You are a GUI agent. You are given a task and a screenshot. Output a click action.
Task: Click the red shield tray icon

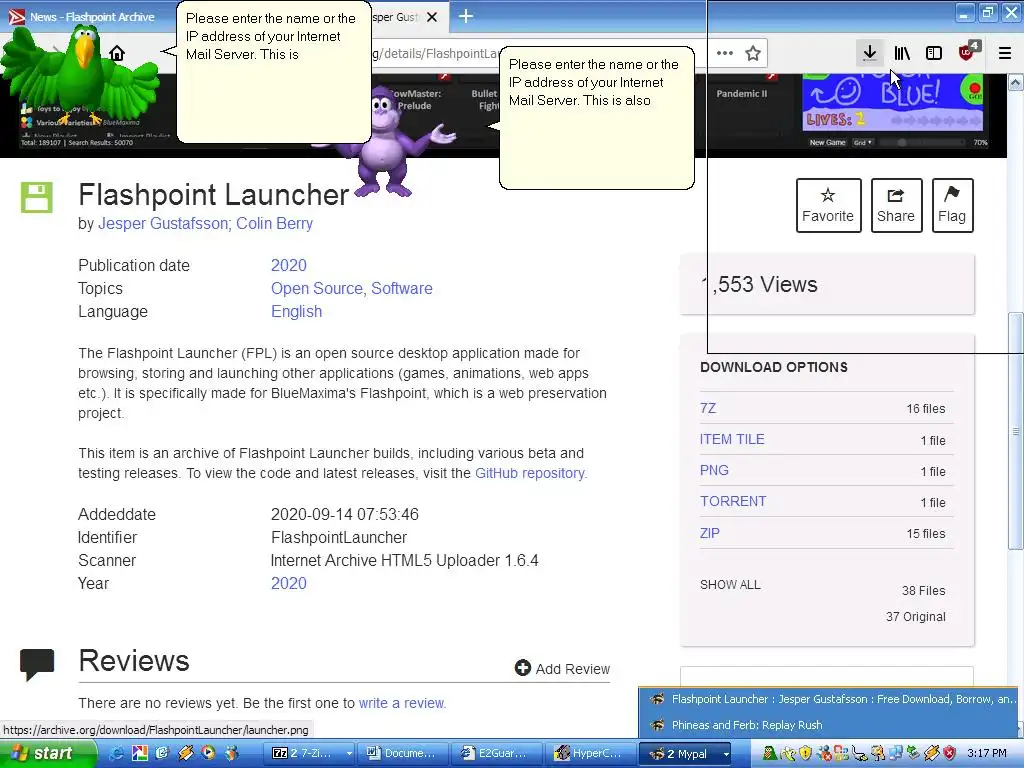[950, 753]
